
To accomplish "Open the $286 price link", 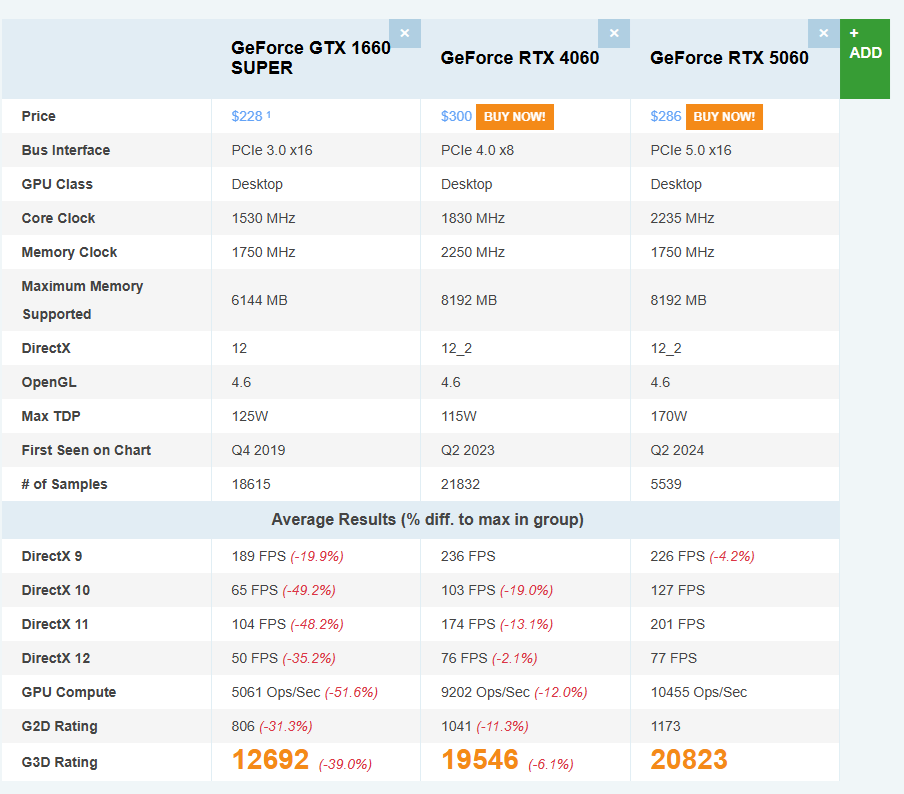I will click(665, 116).
